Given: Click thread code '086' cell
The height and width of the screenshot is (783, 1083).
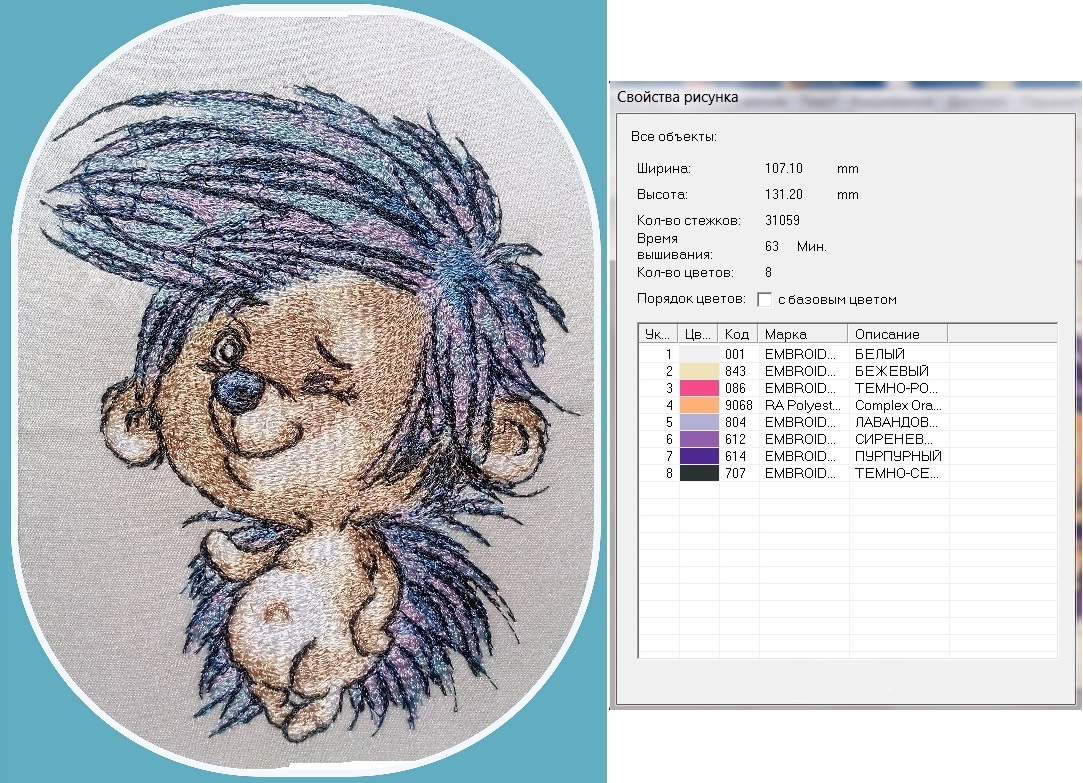Looking at the screenshot, I should click(735, 388).
